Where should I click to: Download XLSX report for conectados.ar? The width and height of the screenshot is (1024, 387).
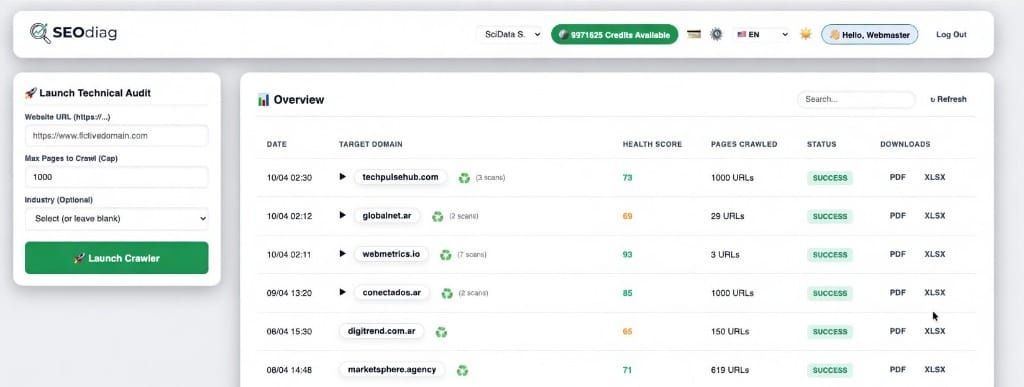pyautogui.click(x=935, y=292)
